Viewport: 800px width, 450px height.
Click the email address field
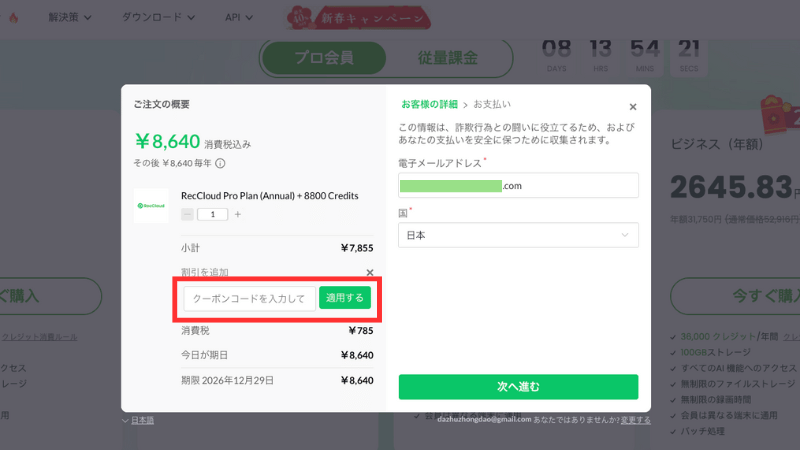coord(518,186)
